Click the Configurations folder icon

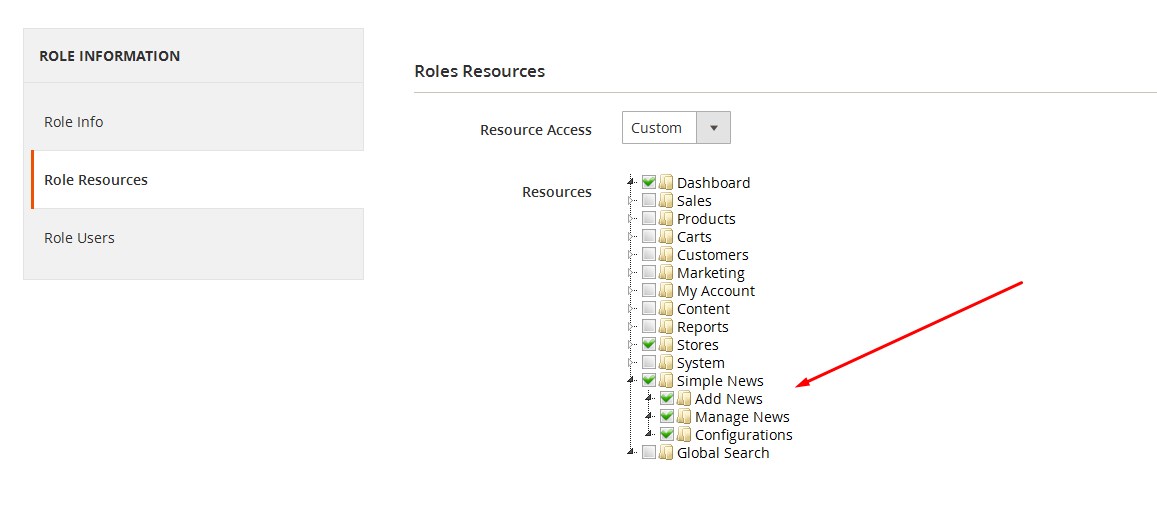[684, 435]
